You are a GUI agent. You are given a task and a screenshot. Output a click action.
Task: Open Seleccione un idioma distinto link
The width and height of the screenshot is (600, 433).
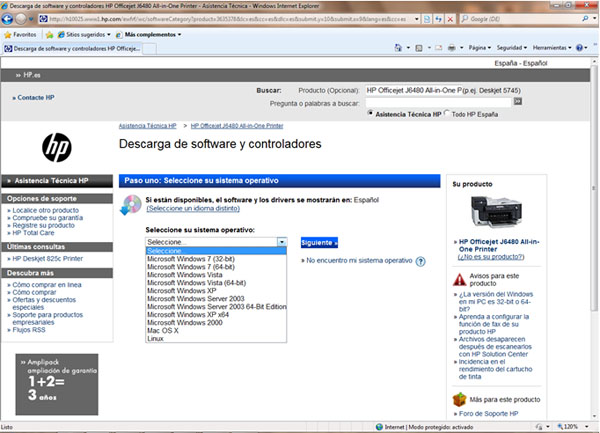point(193,208)
